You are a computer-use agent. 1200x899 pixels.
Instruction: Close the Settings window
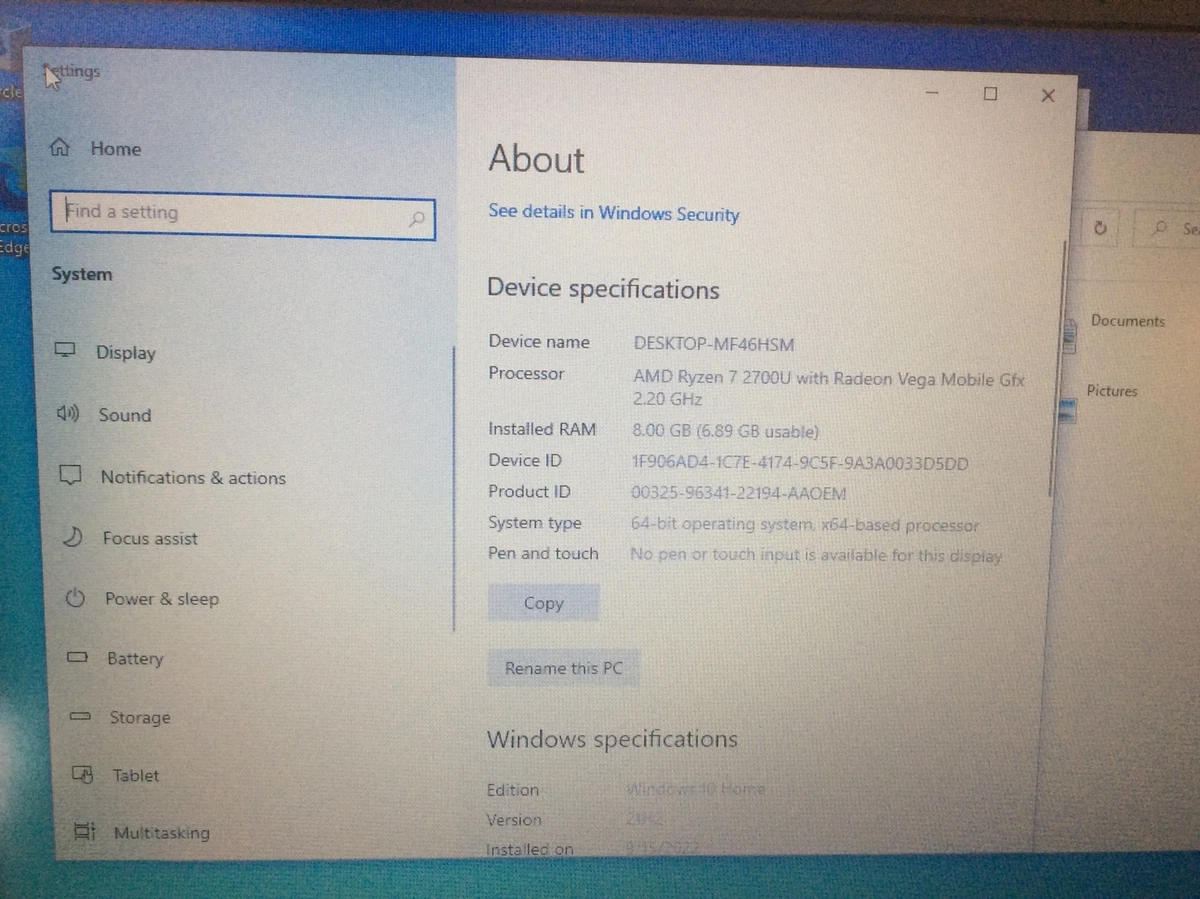pyautogui.click(x=1048, y=96)
